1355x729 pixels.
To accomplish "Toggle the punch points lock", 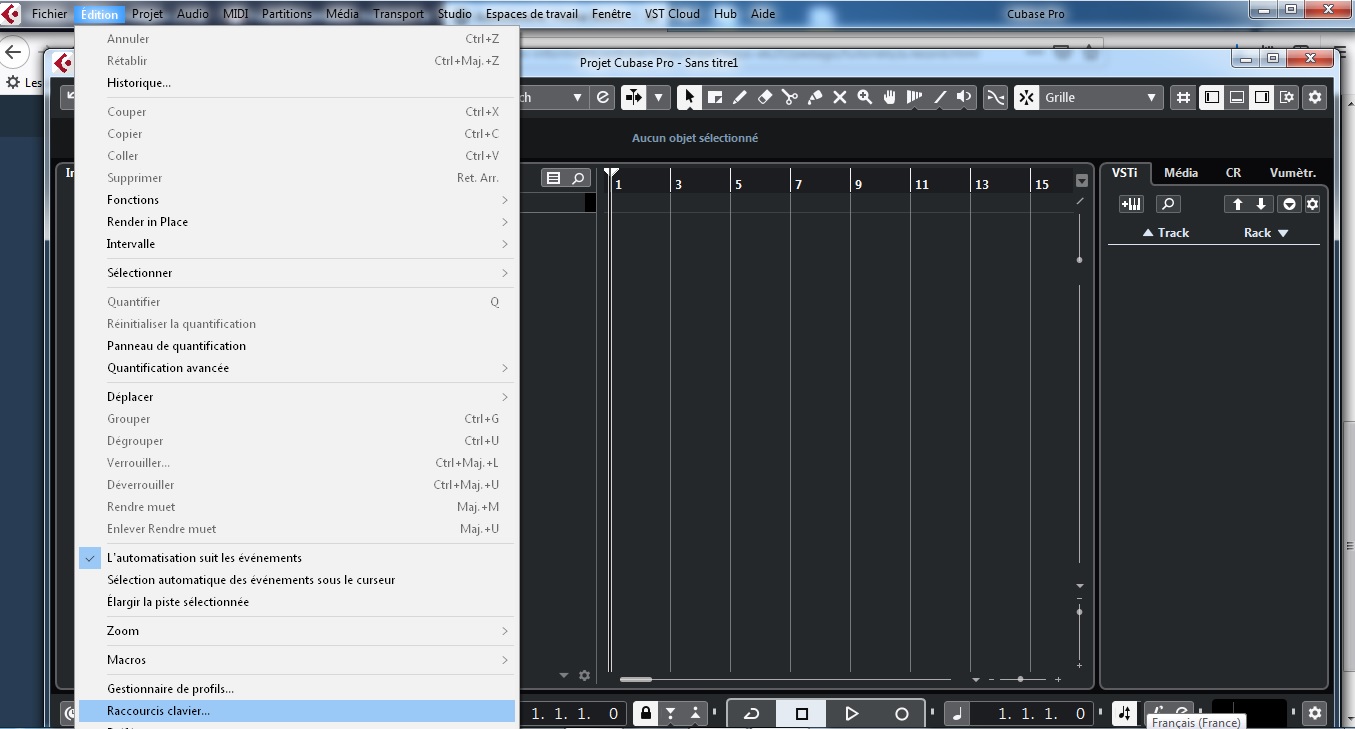I will [x=646, y=713].
